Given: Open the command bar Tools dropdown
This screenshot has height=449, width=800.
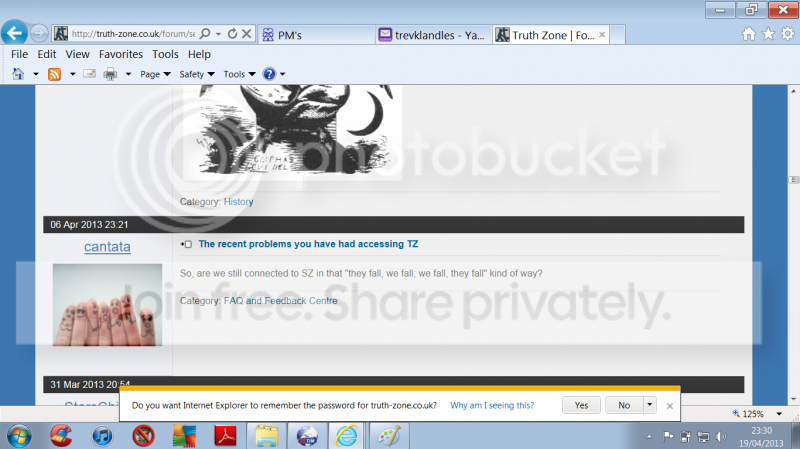Looking at the screenshot, I should pyautogui.click(x=239, y=74).
